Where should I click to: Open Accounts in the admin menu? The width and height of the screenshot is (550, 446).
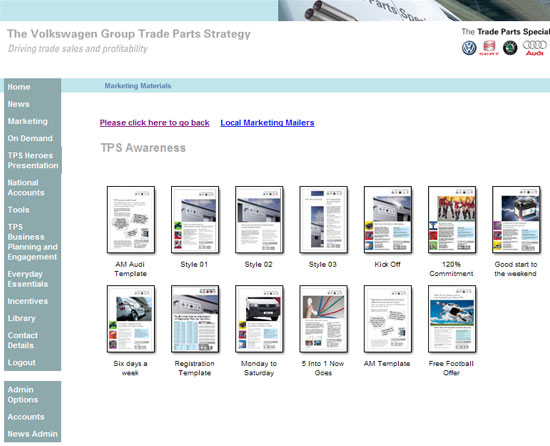point(26,417)
